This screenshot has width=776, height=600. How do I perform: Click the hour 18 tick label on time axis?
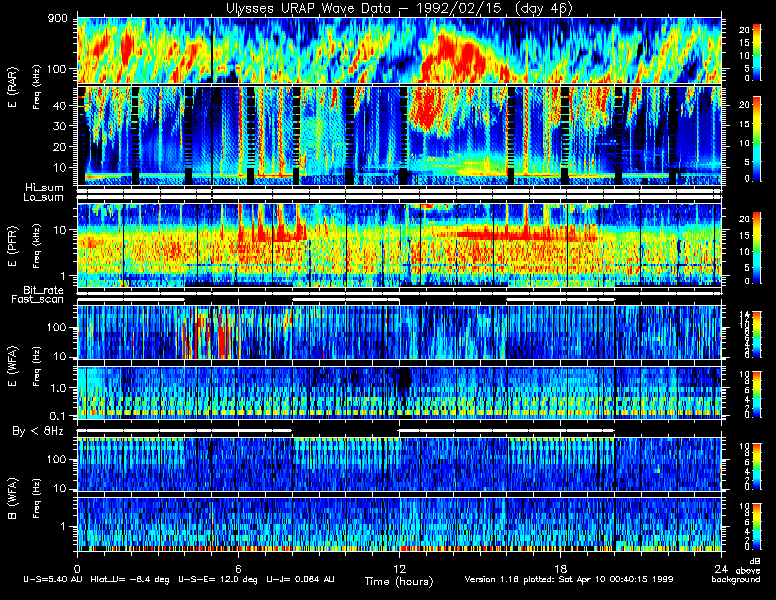(560, 569)
